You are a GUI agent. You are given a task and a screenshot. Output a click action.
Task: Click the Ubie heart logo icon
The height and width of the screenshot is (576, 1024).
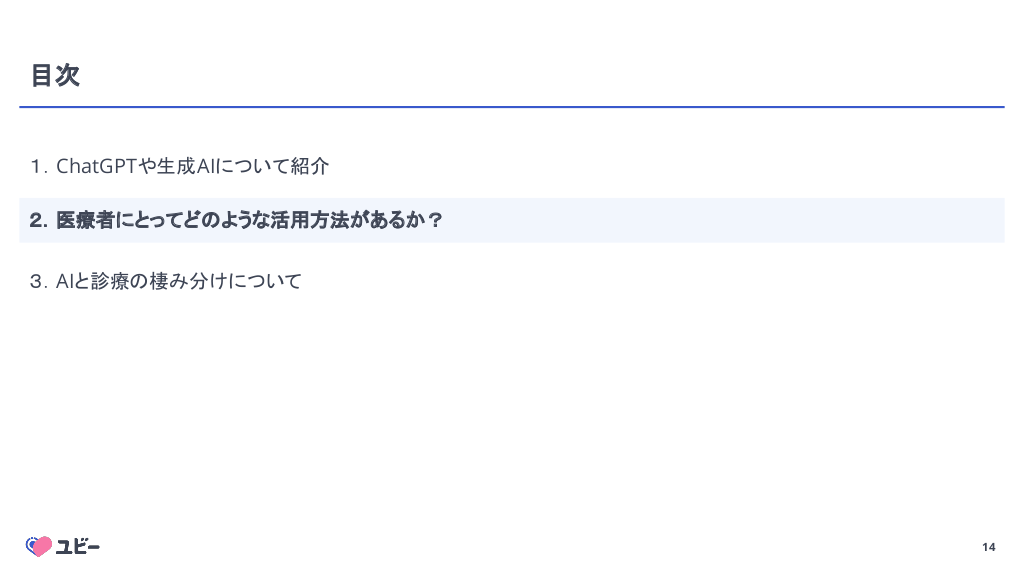pos(38,546)
